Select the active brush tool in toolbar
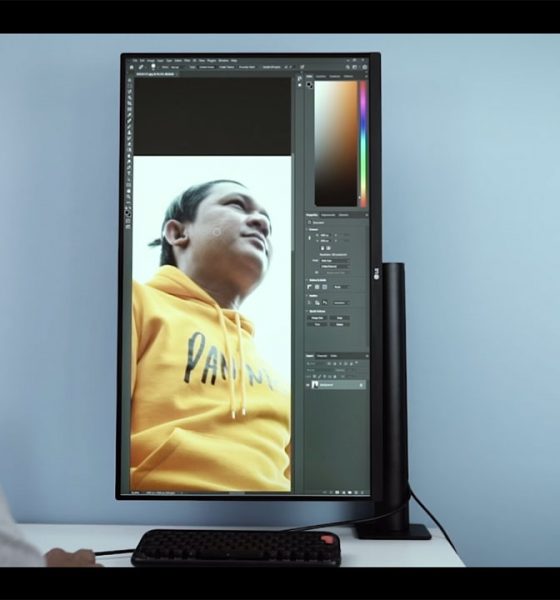The image size is (560, 600). click(x=129, y=122)
